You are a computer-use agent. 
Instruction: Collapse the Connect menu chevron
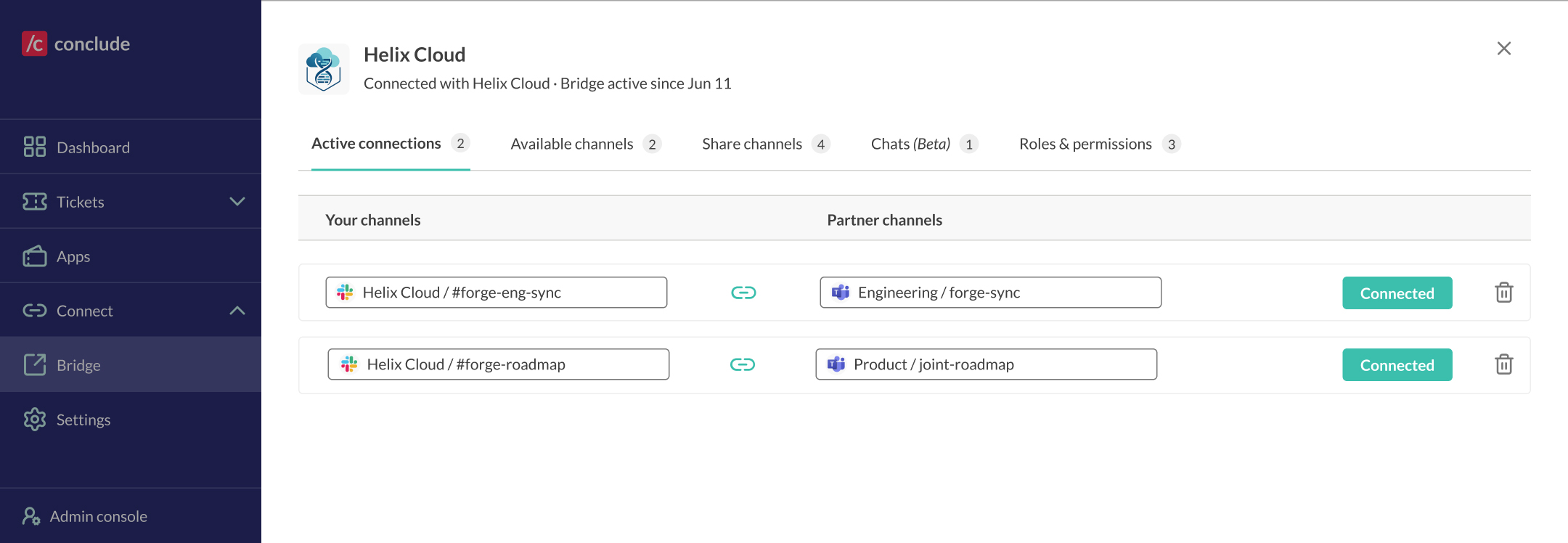coord(237,311)
